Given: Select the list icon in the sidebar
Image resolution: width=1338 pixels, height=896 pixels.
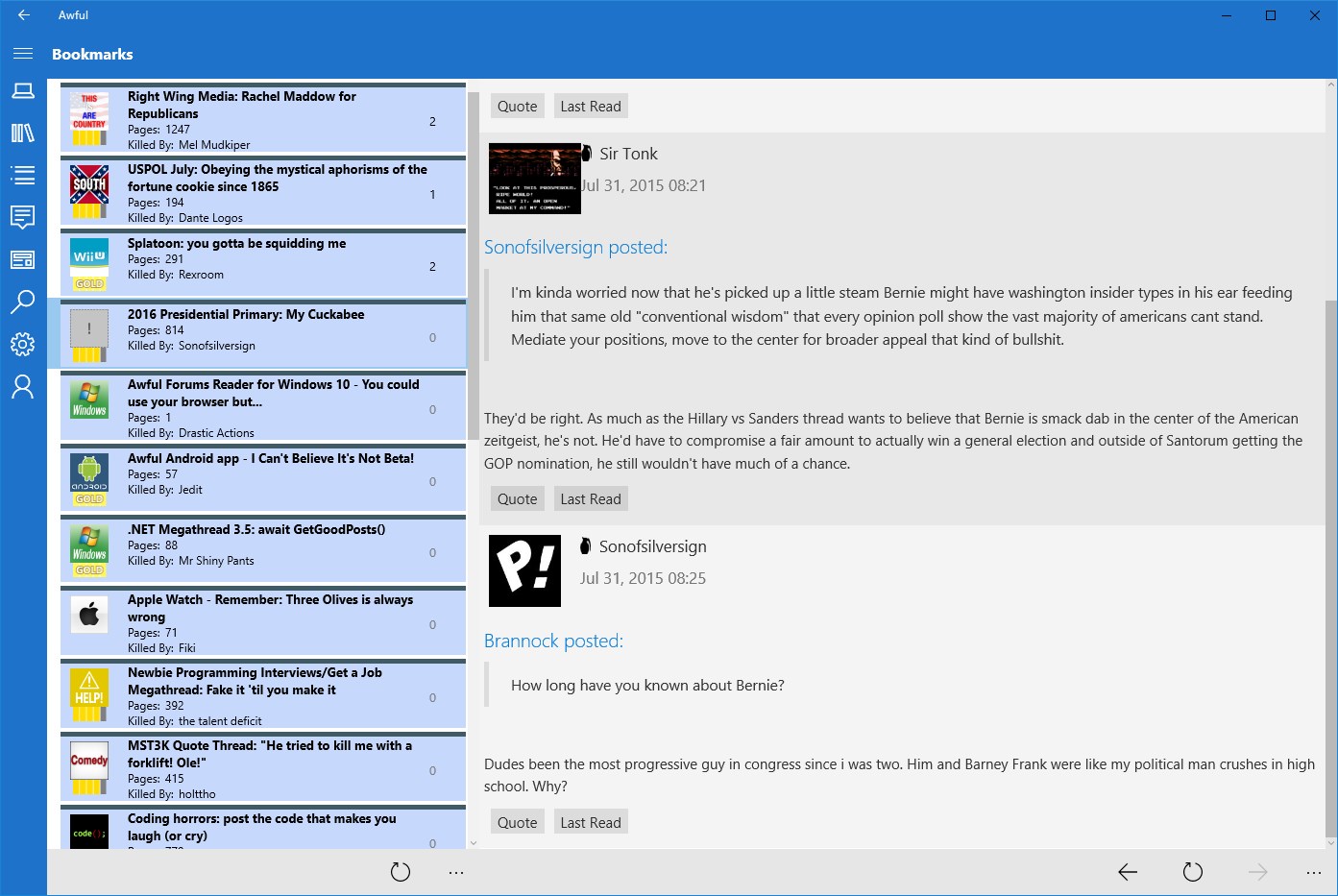Looking at the screenshot, I should coord(23,175).
